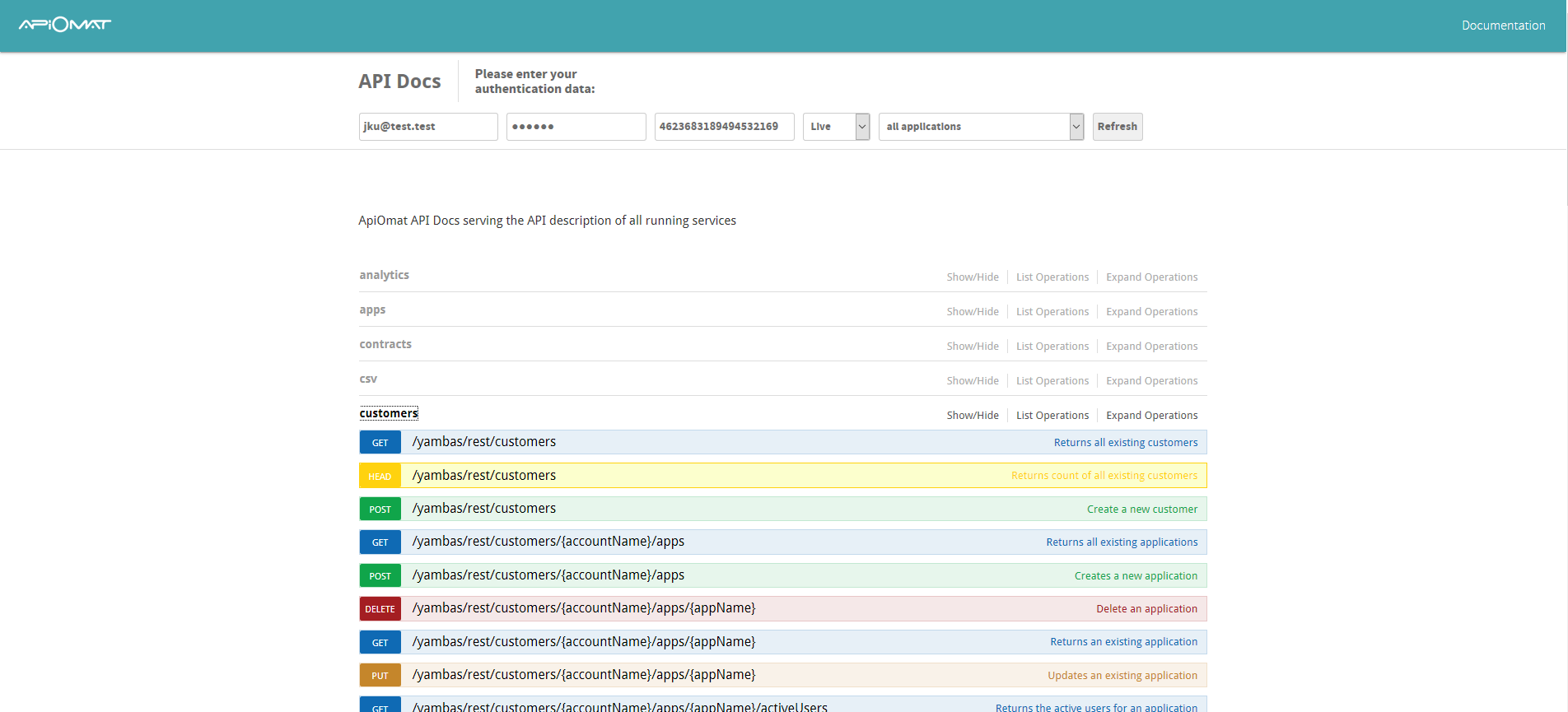
Task: Expand the contracts section heading
Action: pos(385,344)
